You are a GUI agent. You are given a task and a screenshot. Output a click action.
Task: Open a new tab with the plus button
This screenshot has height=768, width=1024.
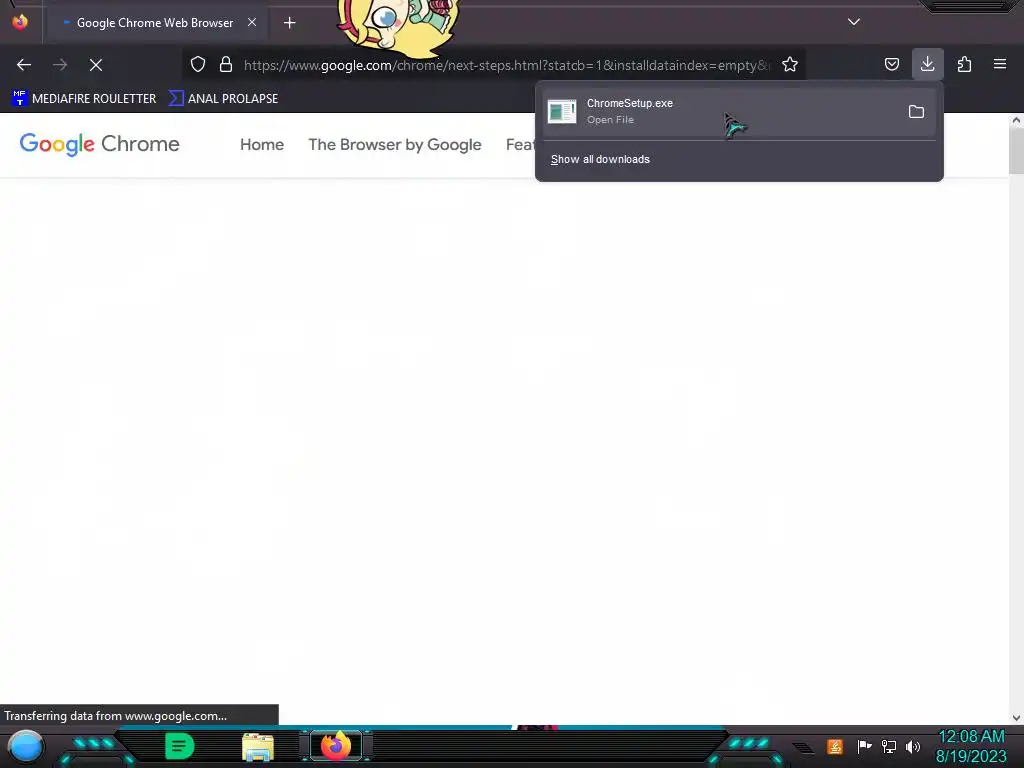(289, 23)
